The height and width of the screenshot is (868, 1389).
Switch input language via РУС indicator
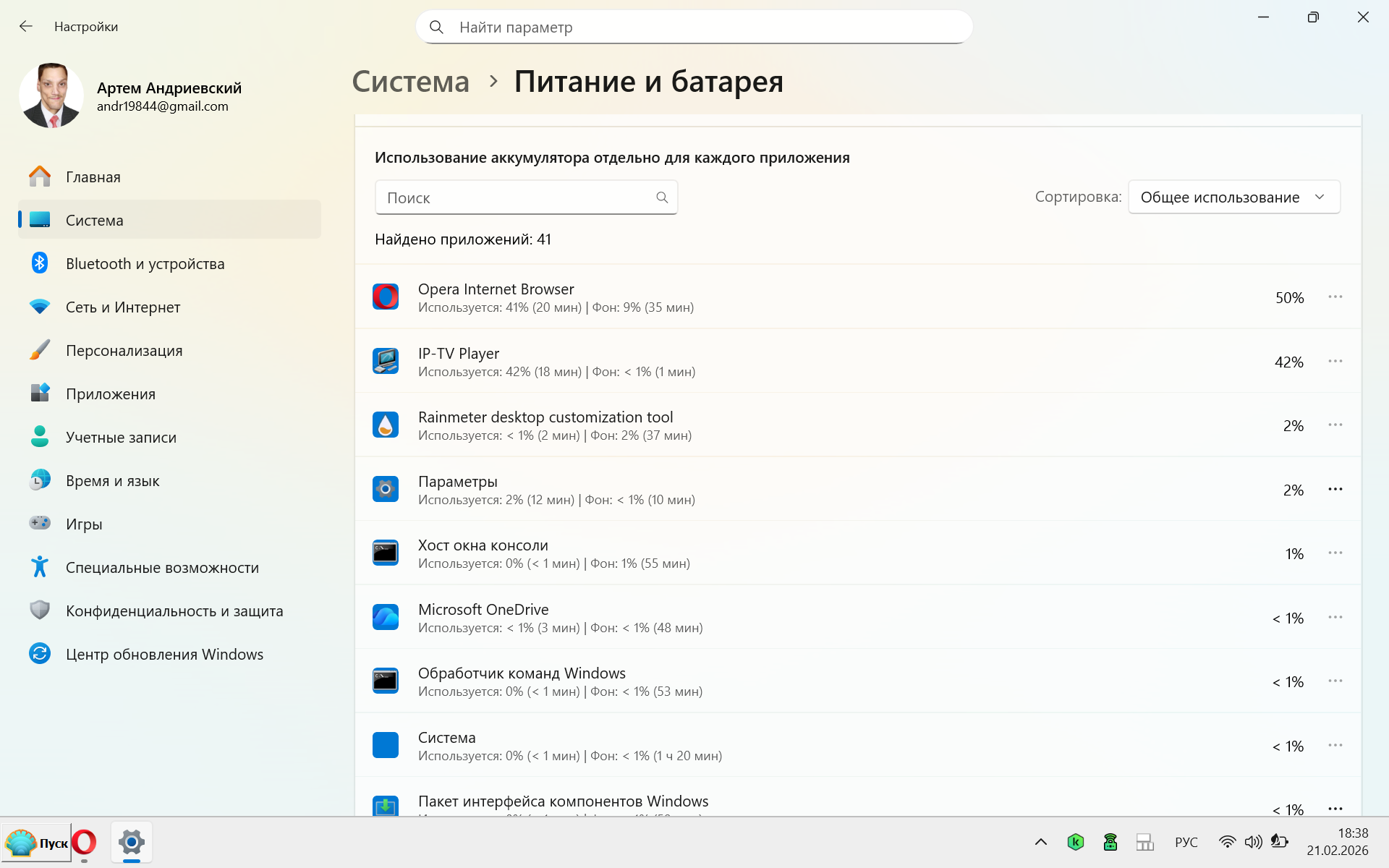pyautogui.click(x=1186, y=842)
